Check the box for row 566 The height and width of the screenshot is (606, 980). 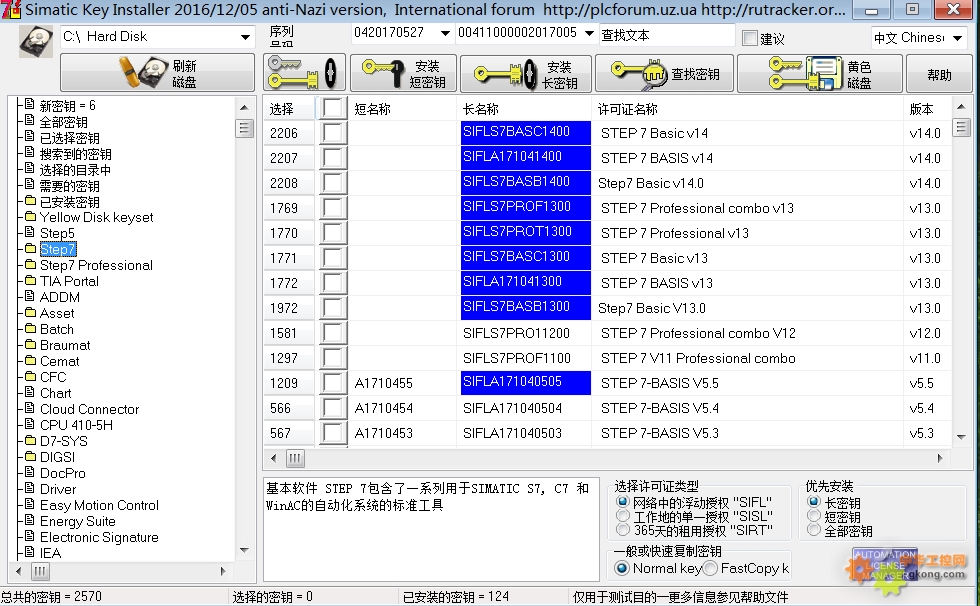coord(333,407)
